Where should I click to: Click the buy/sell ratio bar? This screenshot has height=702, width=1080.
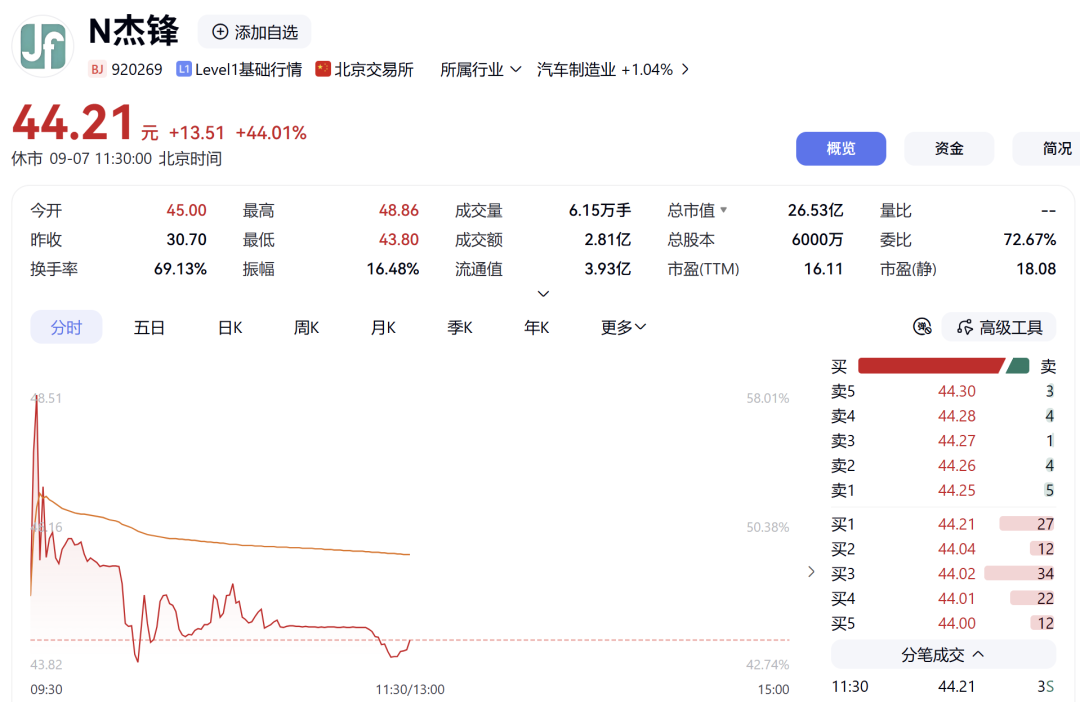coord(944,366)
